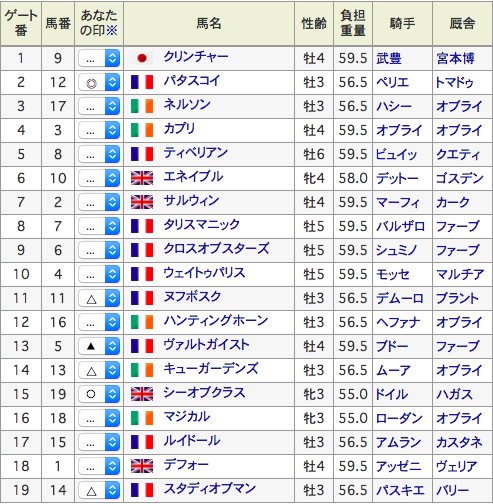493x504 pixels.
Task: Open jockey page for ペリエ
Action: coord(393,83)
